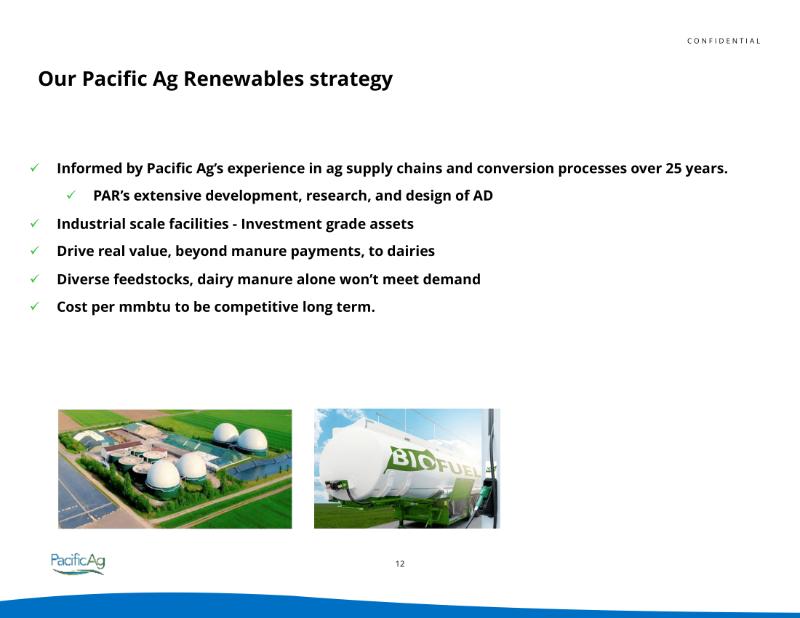Click the slide title "Our Pacific Ag Renewables strategy"

215,79
